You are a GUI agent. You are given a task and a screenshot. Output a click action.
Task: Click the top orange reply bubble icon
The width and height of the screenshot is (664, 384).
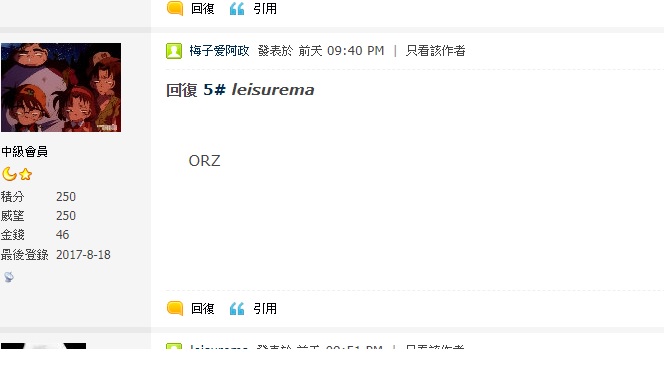[x=175, y=8]
